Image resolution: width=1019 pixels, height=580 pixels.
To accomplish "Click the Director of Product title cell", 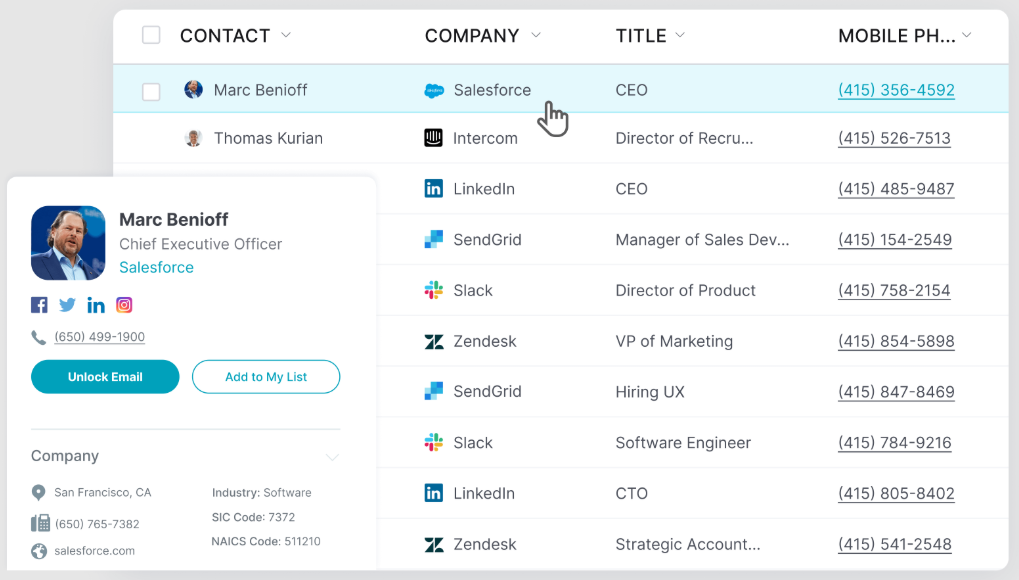I will [x=686, y=290].
